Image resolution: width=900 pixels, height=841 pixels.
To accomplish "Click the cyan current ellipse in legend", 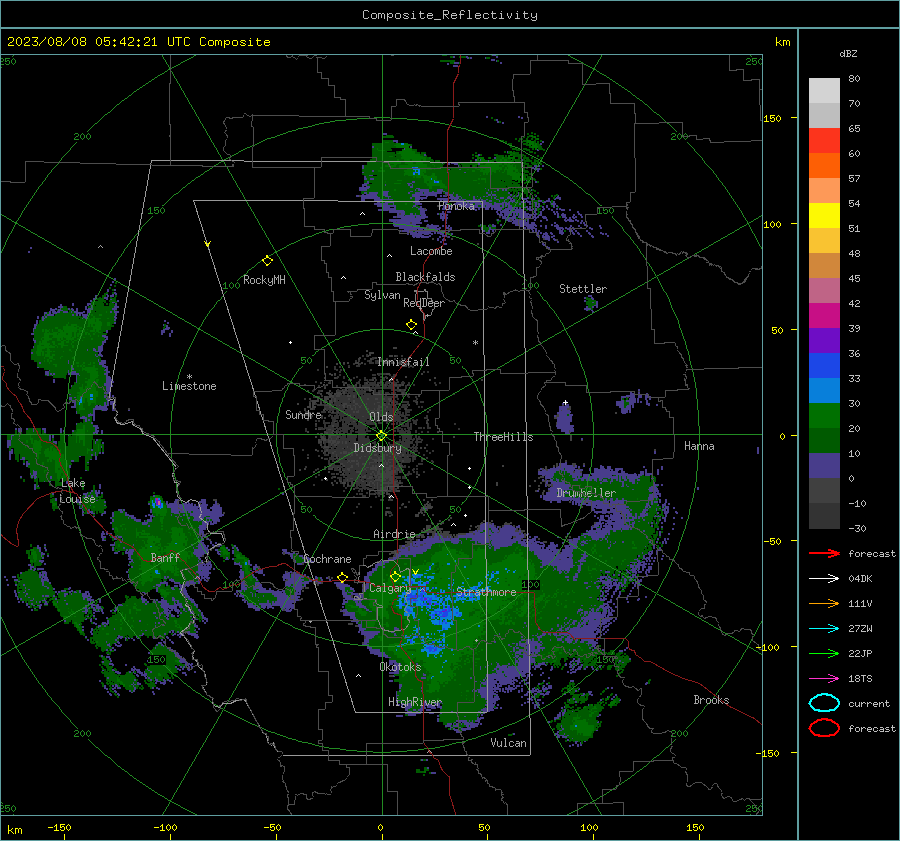I will point(824,703).
